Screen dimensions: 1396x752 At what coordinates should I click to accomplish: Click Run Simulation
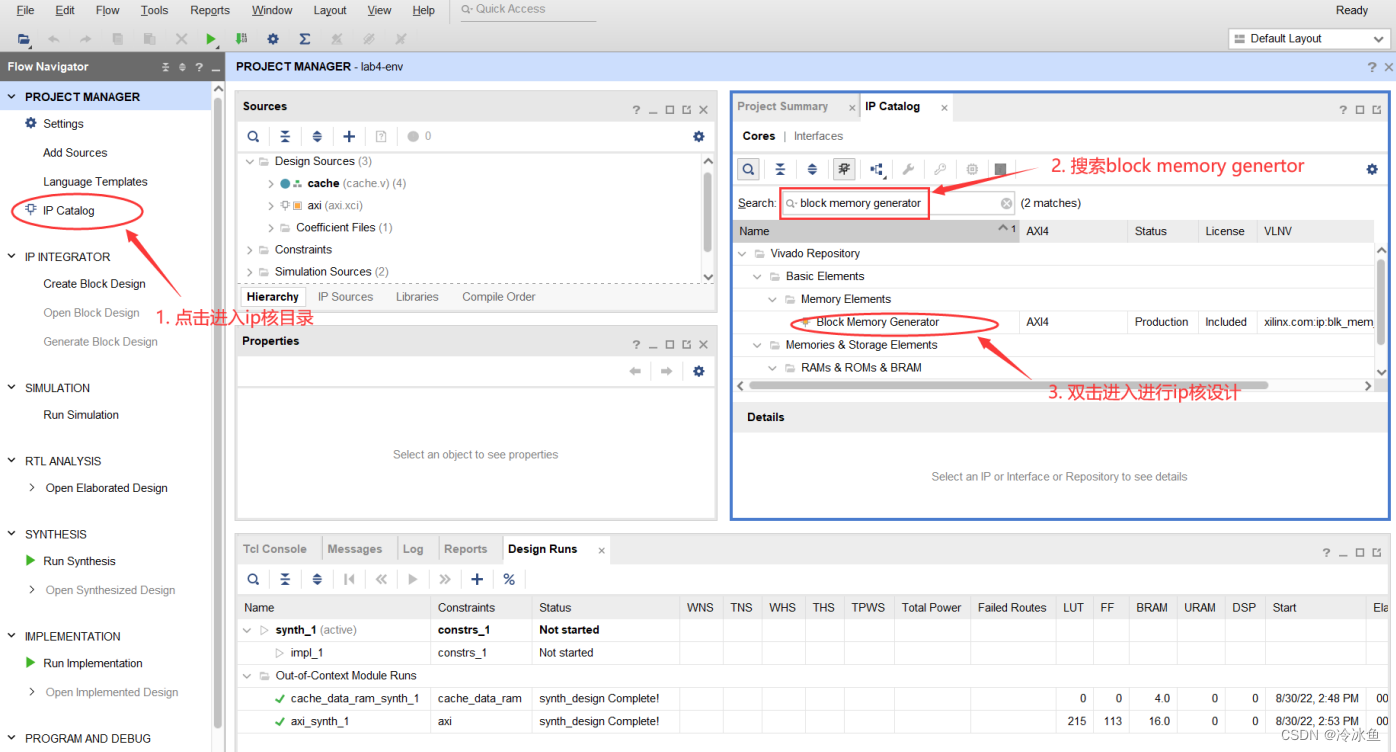click(x=81, y=415)
